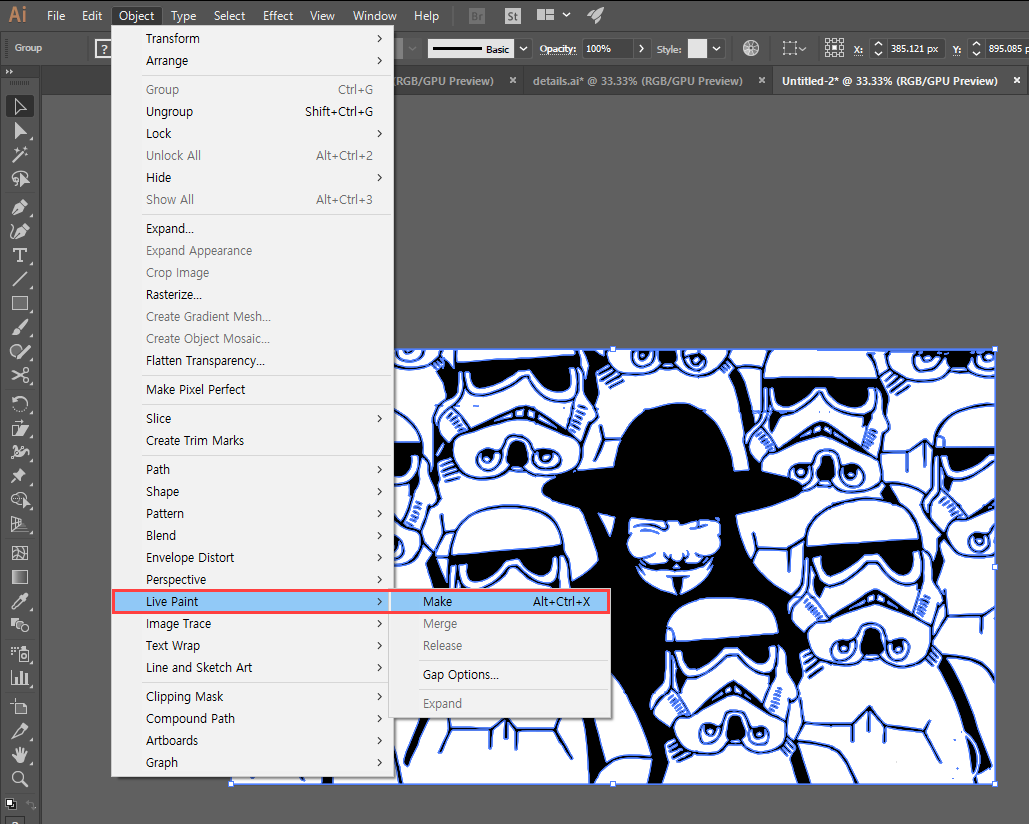Click Create Trim Marks entry

(x=252, y=441)
